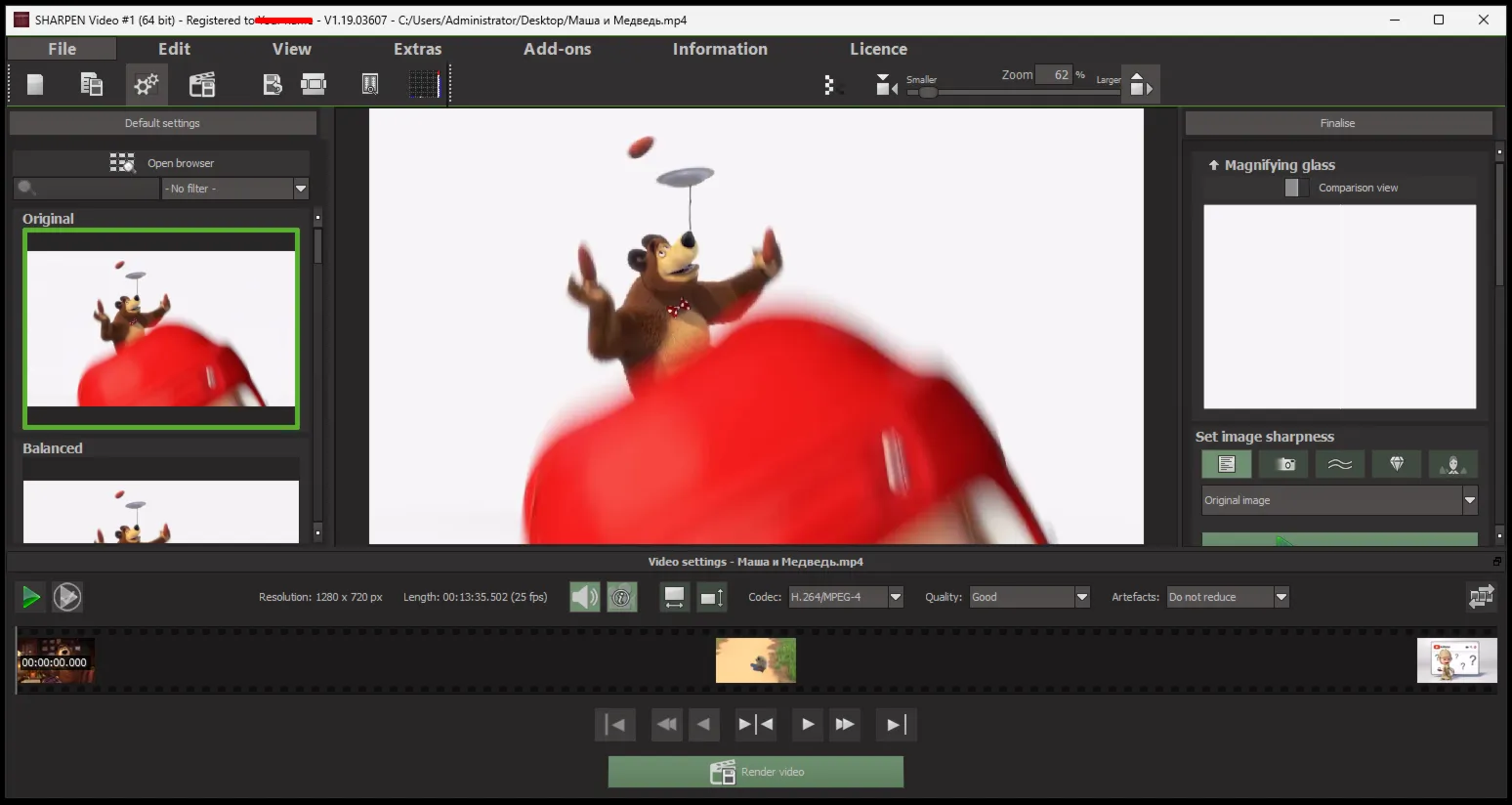Image resolution: width=1512 pixels, height=805 pixels.
Task: Click the preset search field
Action: tap(86, 189)
